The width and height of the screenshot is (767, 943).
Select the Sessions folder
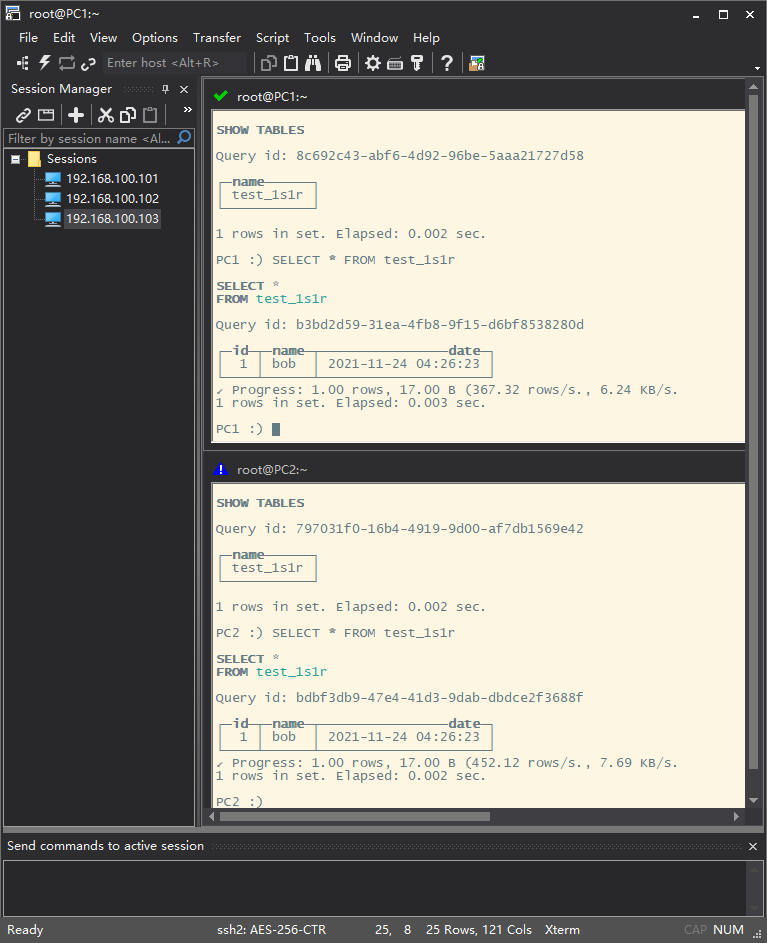point(72,159)
